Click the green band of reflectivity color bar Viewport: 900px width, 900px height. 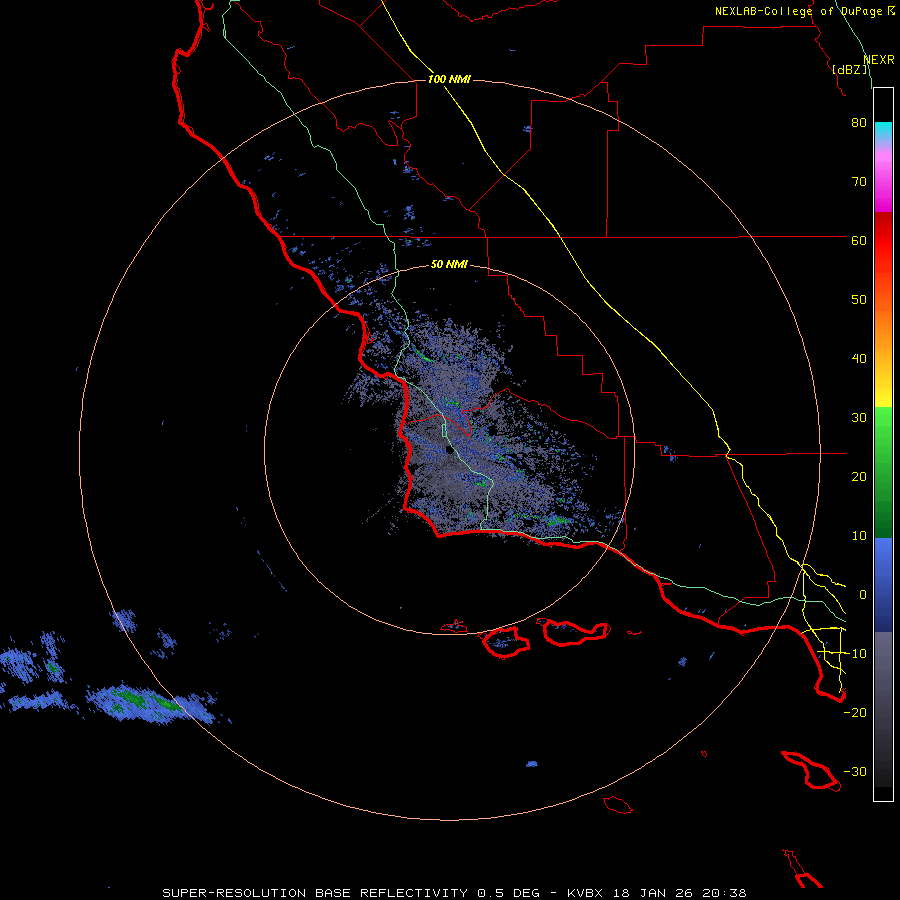tap(883, 472)
